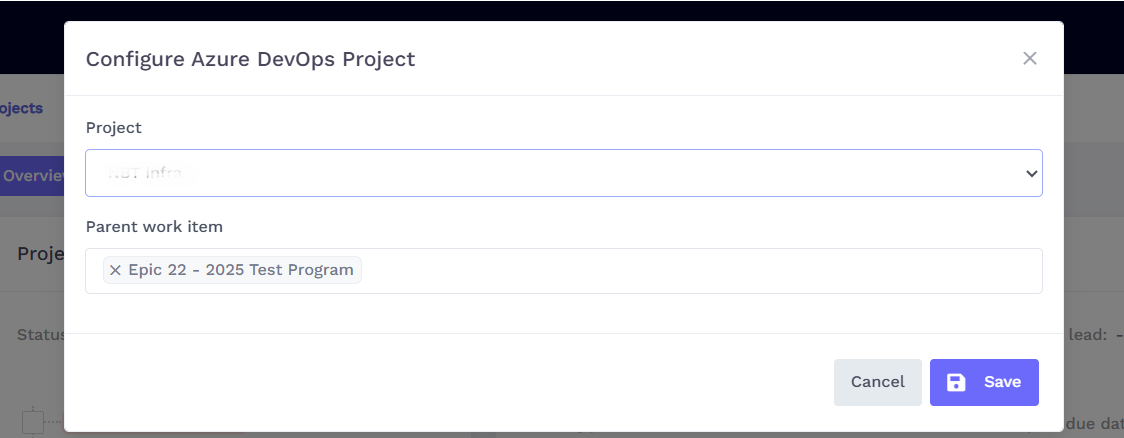Viewport: 1124px width, 438px height.
Task: Switch to the Overview tab behind dialog
Action: [x=32, y=176]
